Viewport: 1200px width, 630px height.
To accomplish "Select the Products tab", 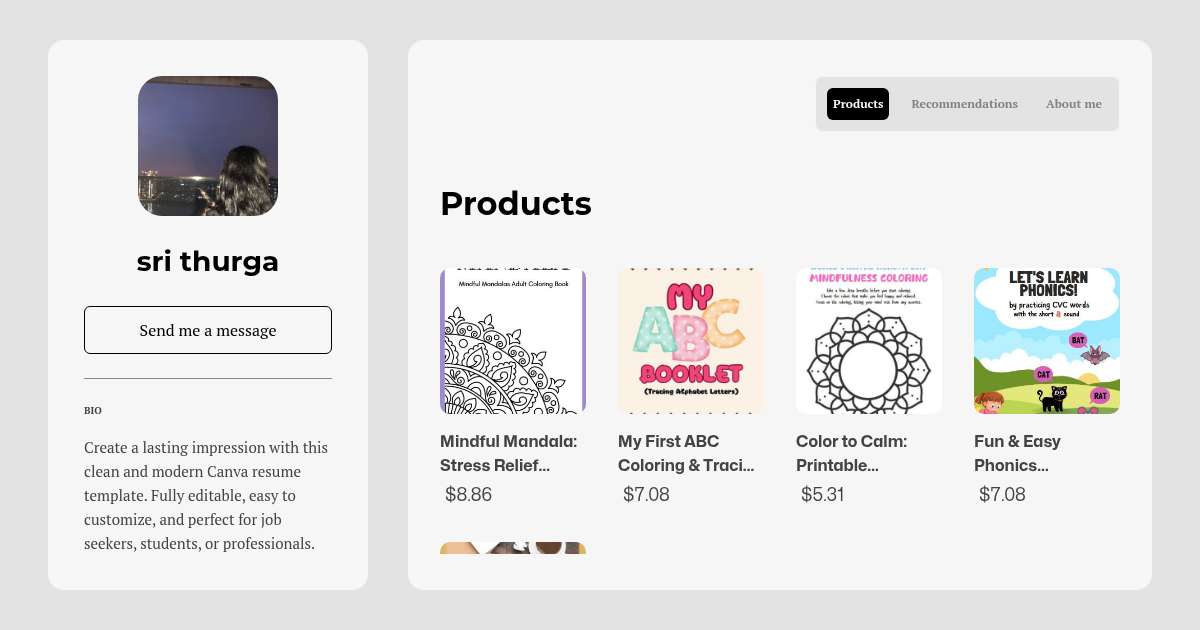I will (x=858, y=104).
